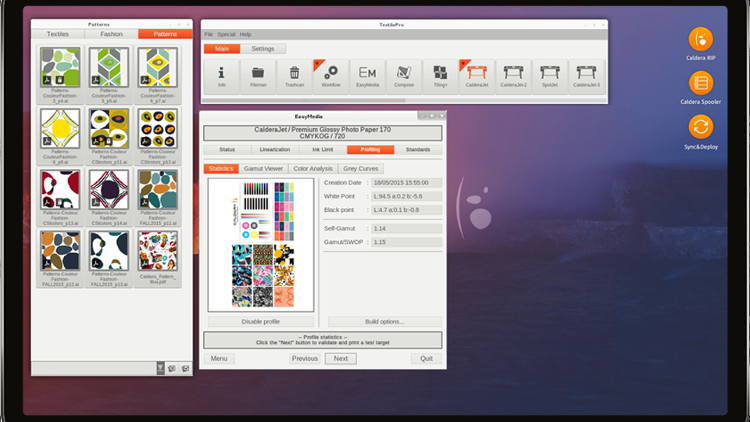Open the Info module in TextilePro toolbar
Viewport: 750px width, 422px height.
(221, 75)
